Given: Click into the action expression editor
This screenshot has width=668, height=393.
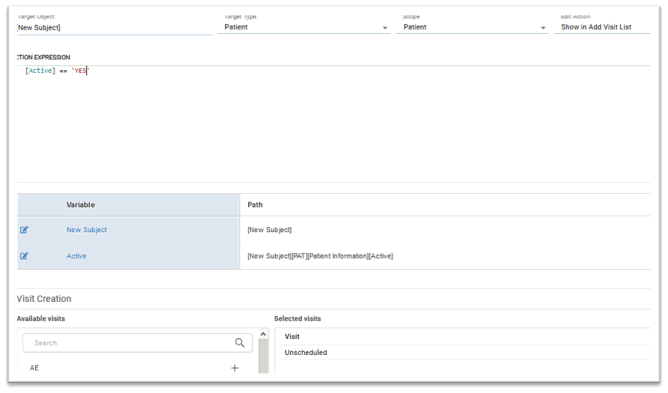Looking at the screenshot, I should [334, 124].
